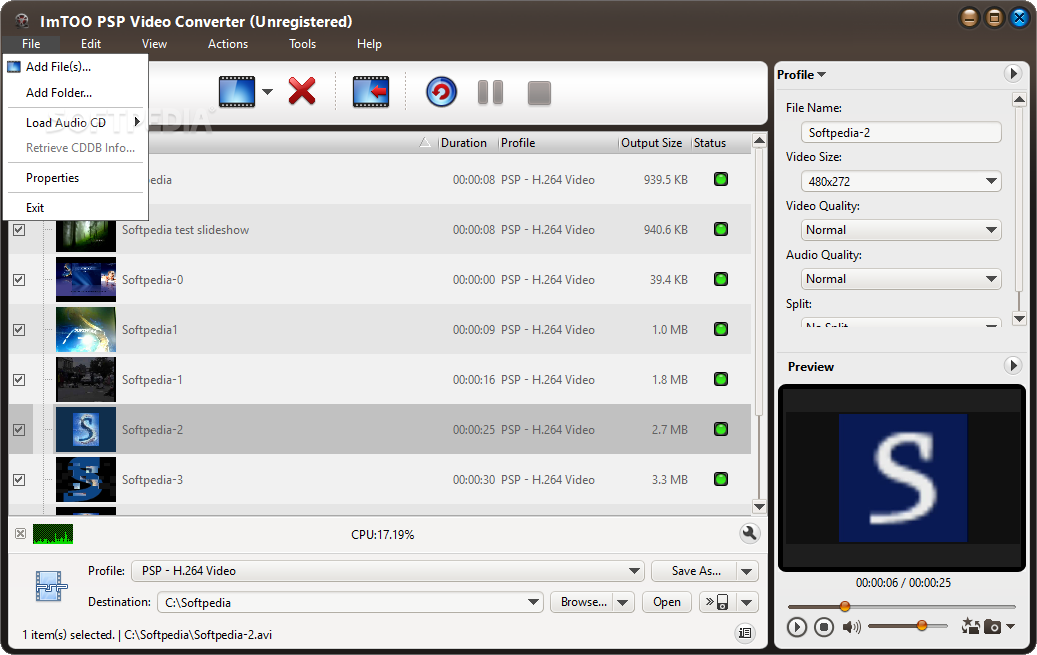Open the bottom Profile PSP - H.264 Video combo box
The height and width of the screenshot is (655, 1037).
coord(387,571)
